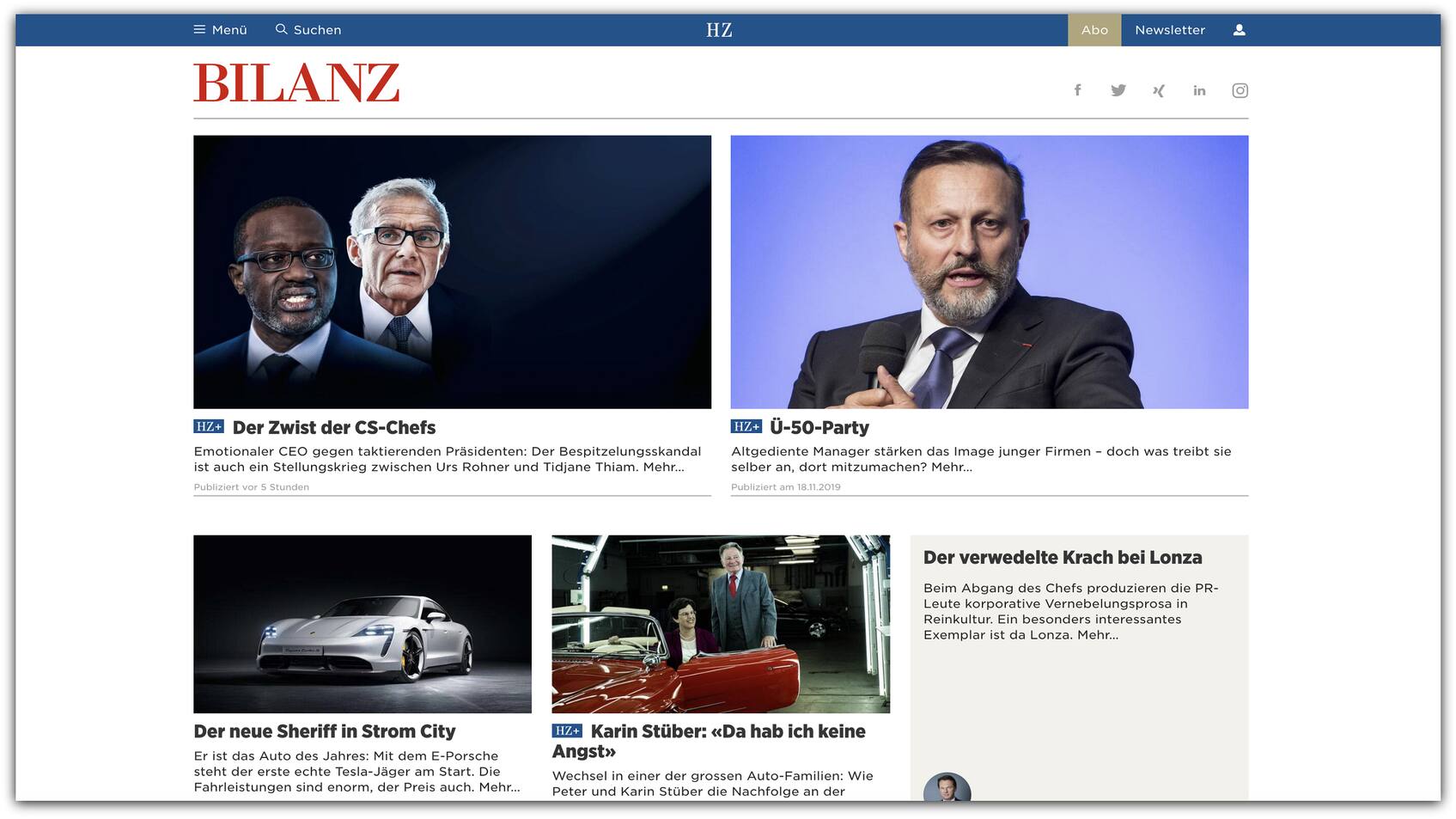Open the Newsletter link

[x=1170, y=30]
